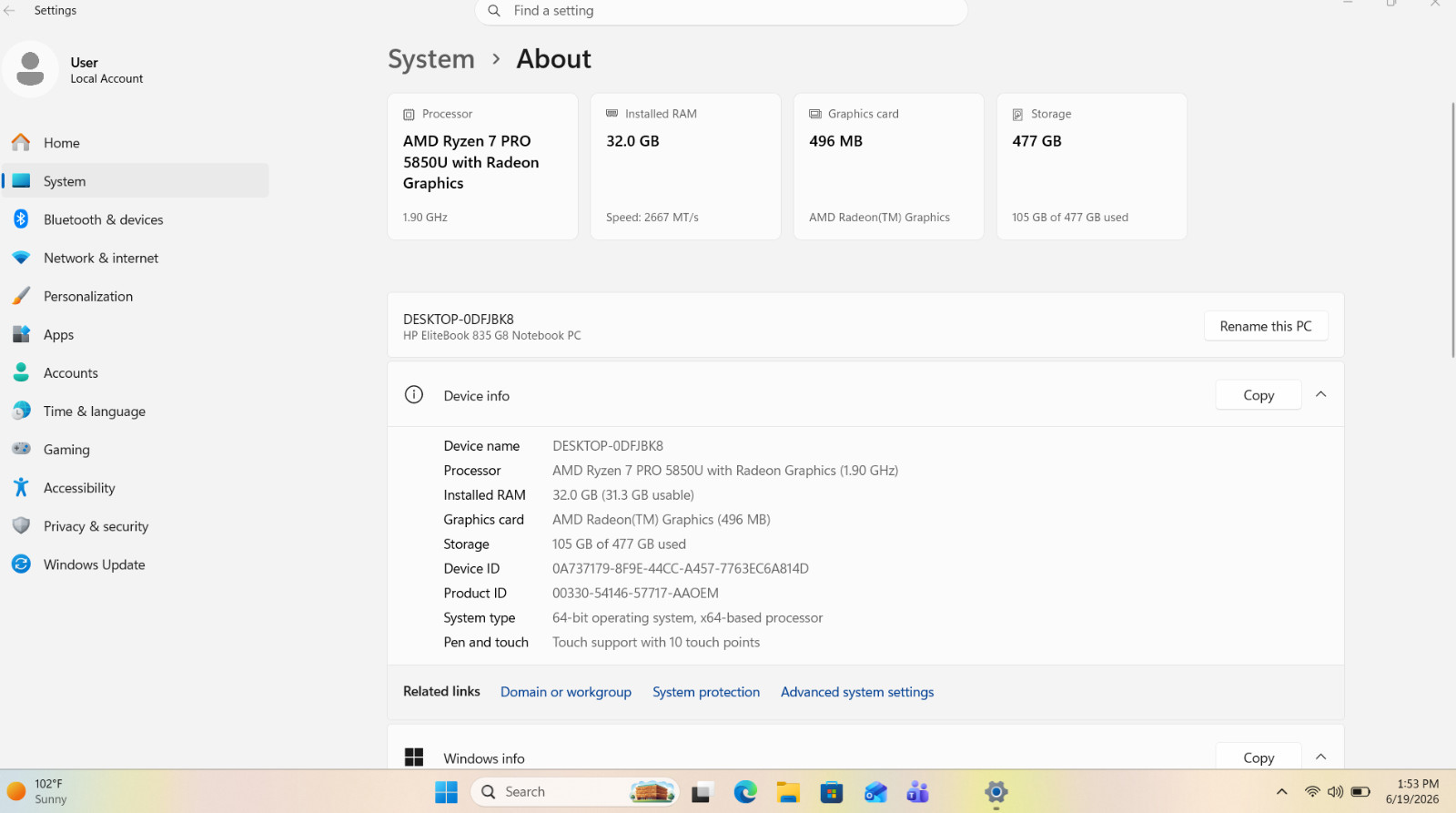Image resolution: width=1456 pixels, height=813 pixels.
Task: Click the back arrow in Settings
Action: 10,11
